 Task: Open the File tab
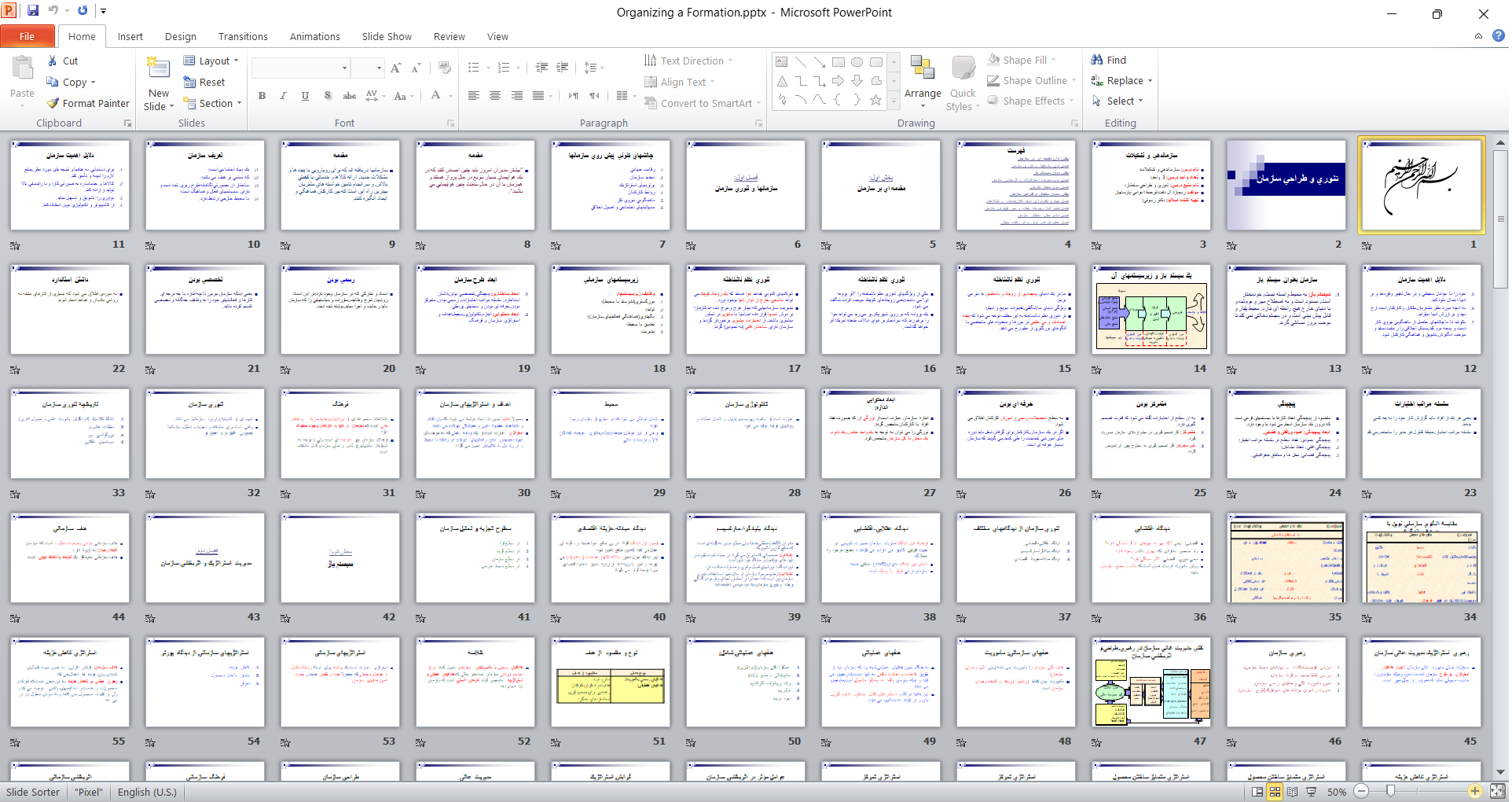click(x=28, y=36)
